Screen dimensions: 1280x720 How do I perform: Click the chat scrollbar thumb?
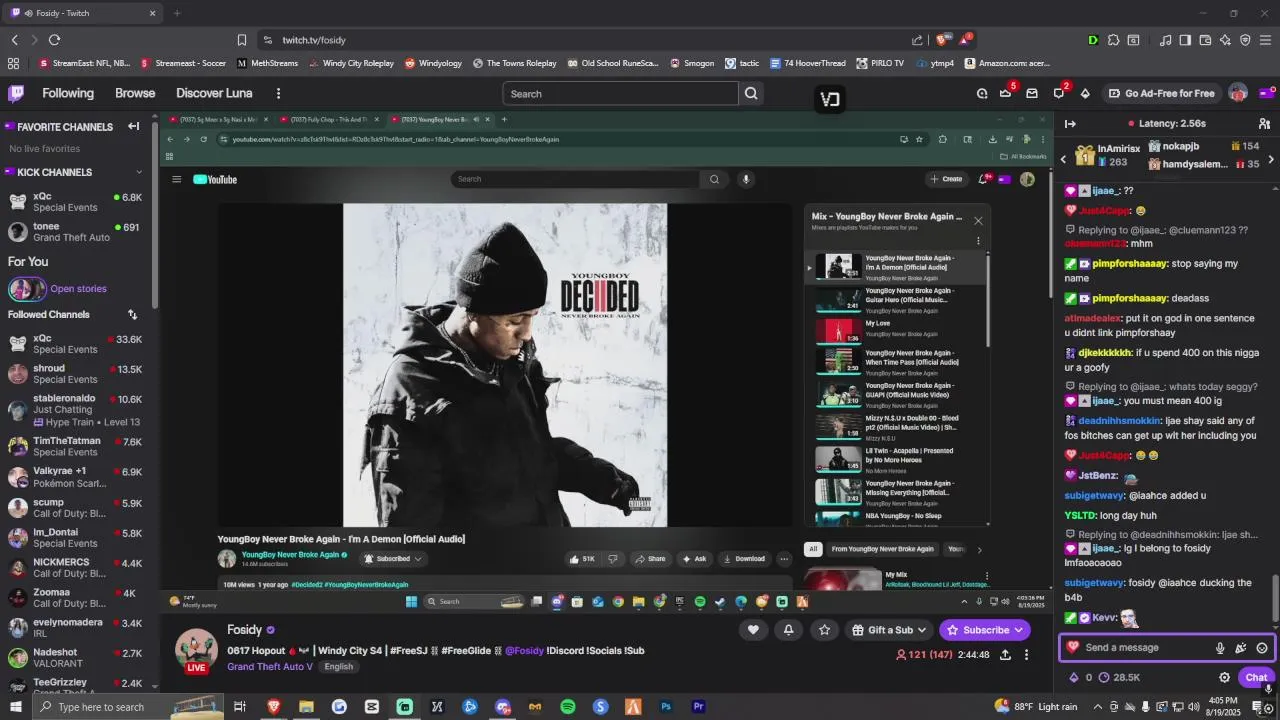[1275, 598]
